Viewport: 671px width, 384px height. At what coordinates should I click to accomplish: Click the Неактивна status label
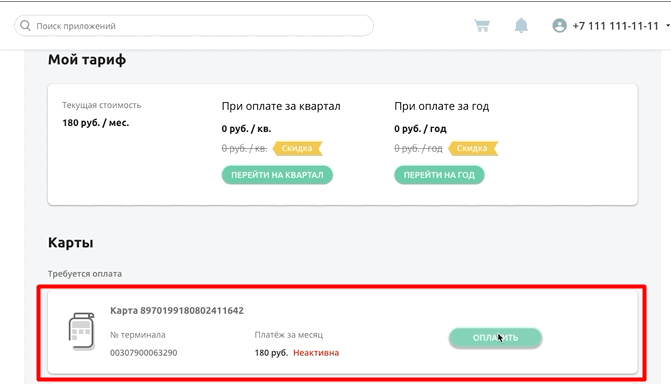[316, 353]
